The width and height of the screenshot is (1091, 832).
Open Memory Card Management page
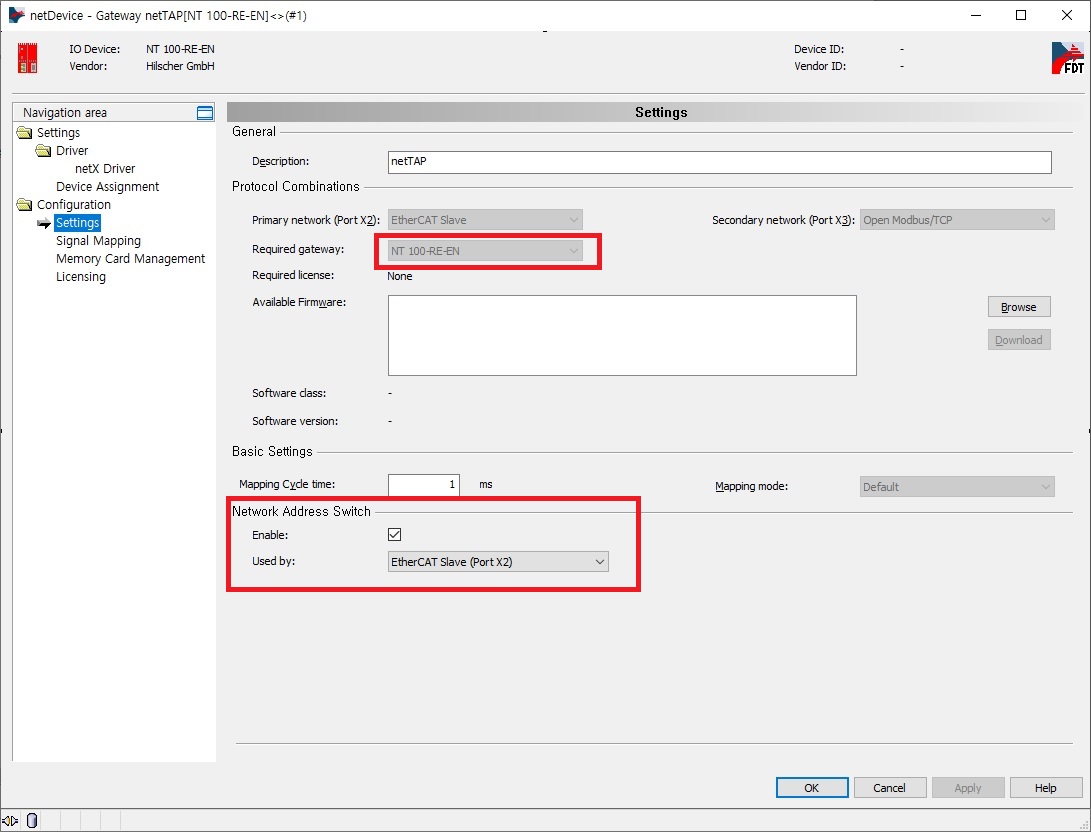pos(131,259)
